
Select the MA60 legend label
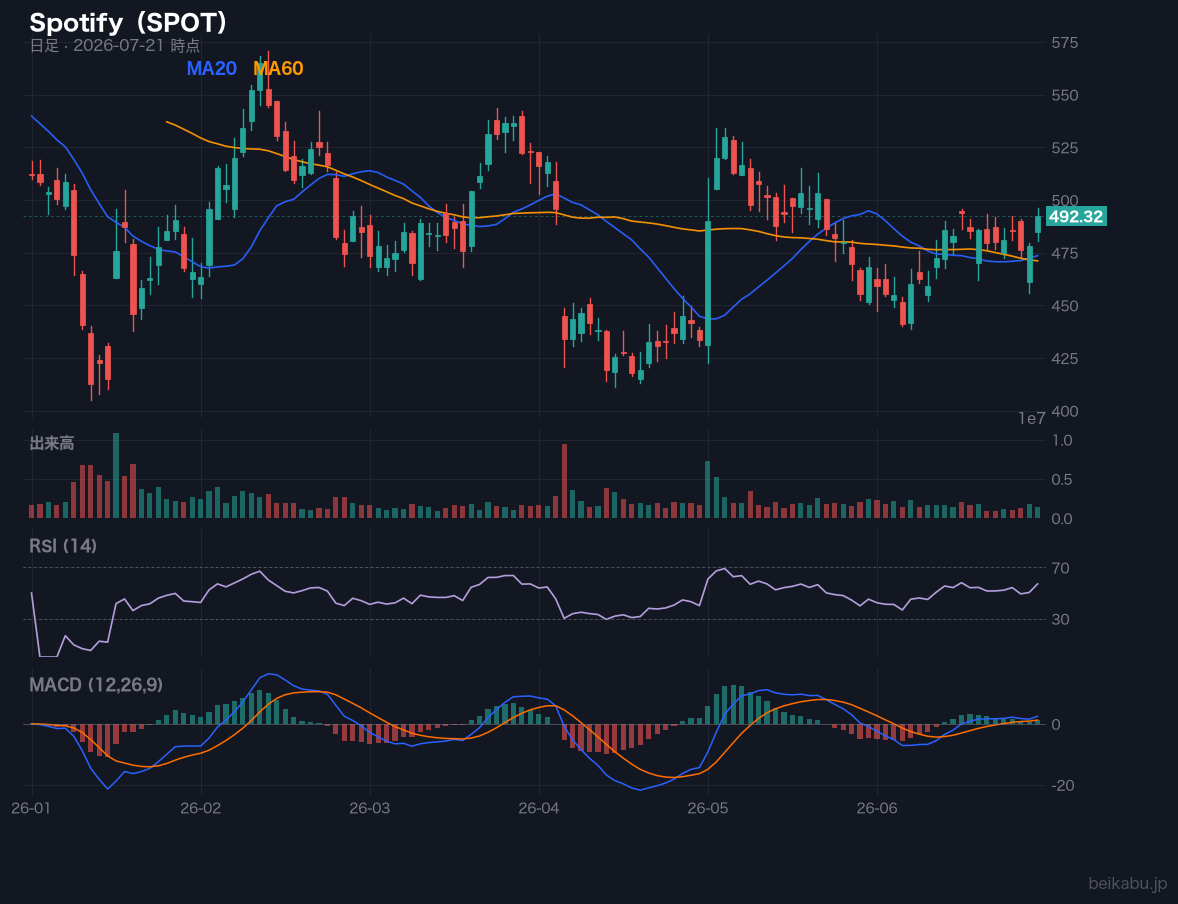coord(278,68)
